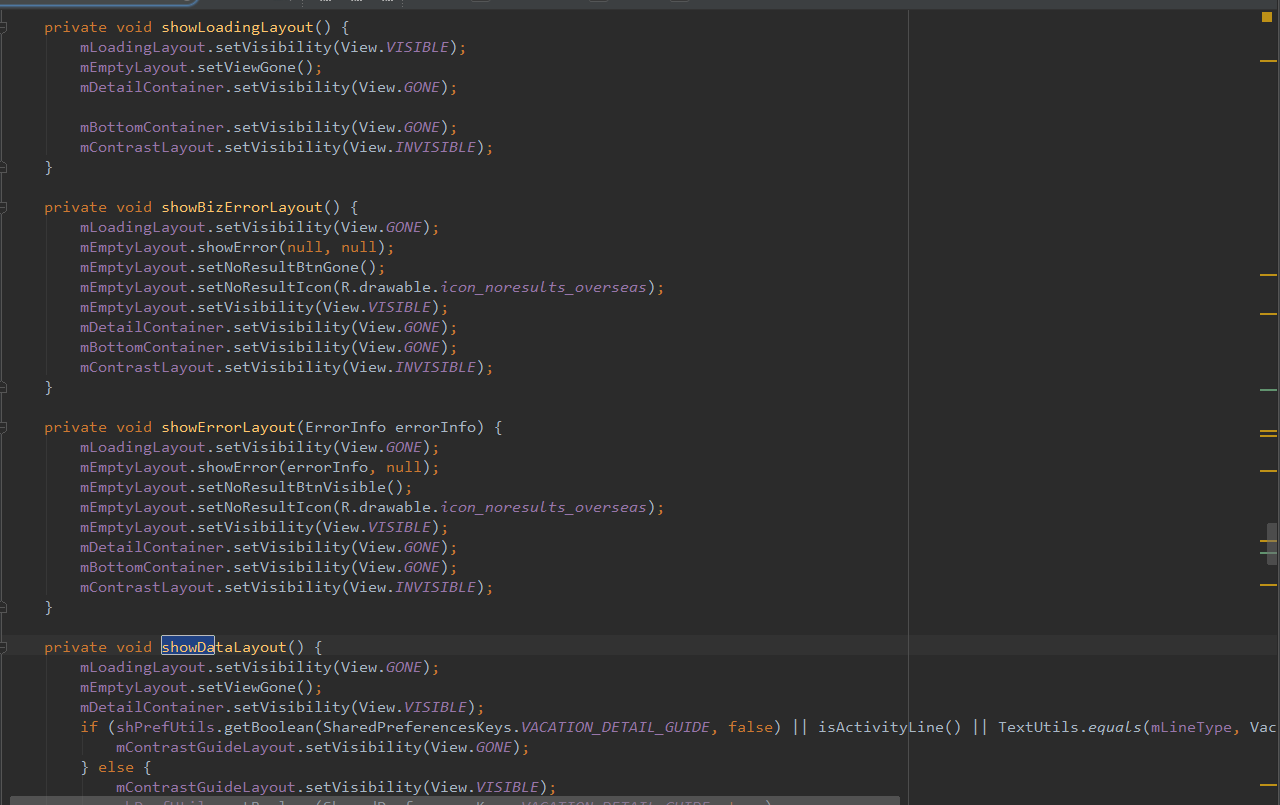Click SharedPreferencesKeys class name in the if line

[417, 727]
